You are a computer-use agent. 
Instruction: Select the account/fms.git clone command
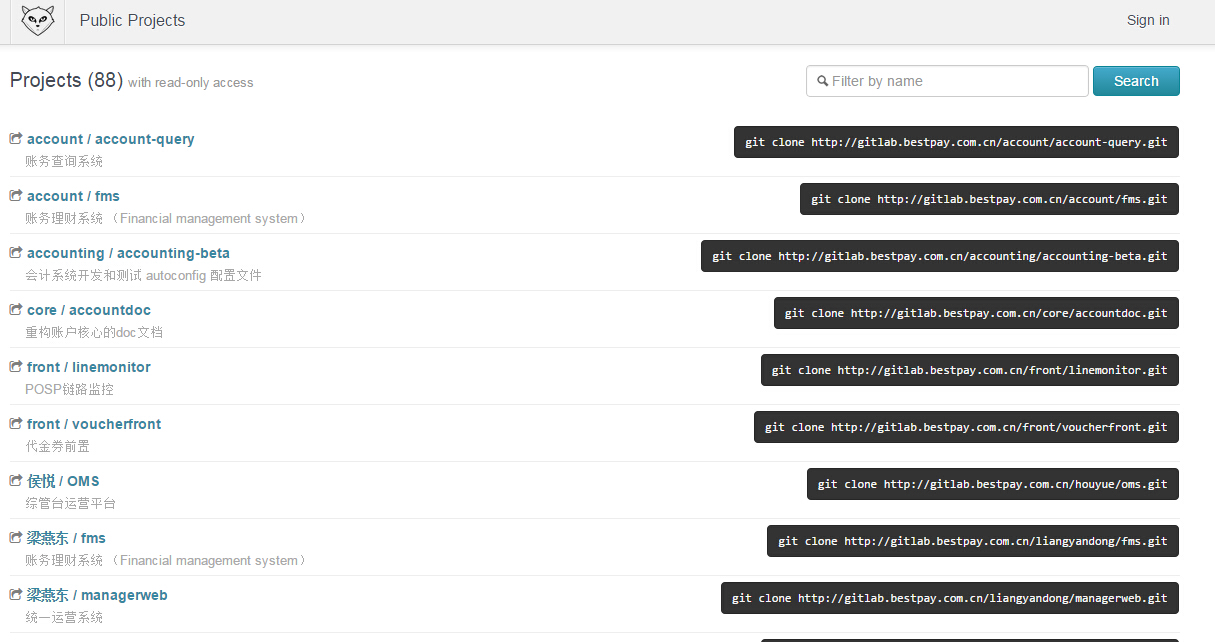(990, 199)
